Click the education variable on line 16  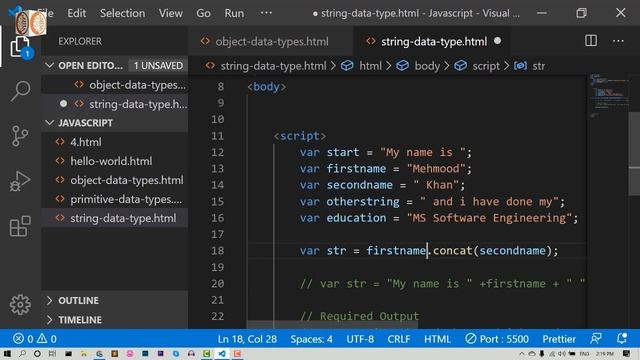[356, 218]
